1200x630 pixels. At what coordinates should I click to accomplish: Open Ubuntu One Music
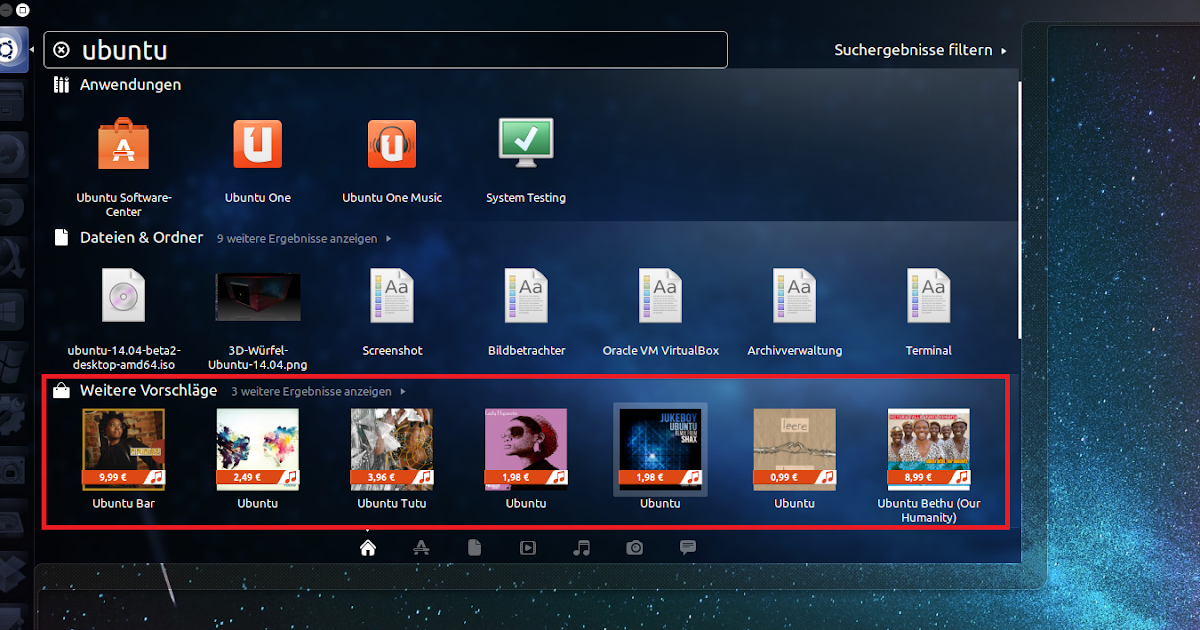[x=392, y=162]
